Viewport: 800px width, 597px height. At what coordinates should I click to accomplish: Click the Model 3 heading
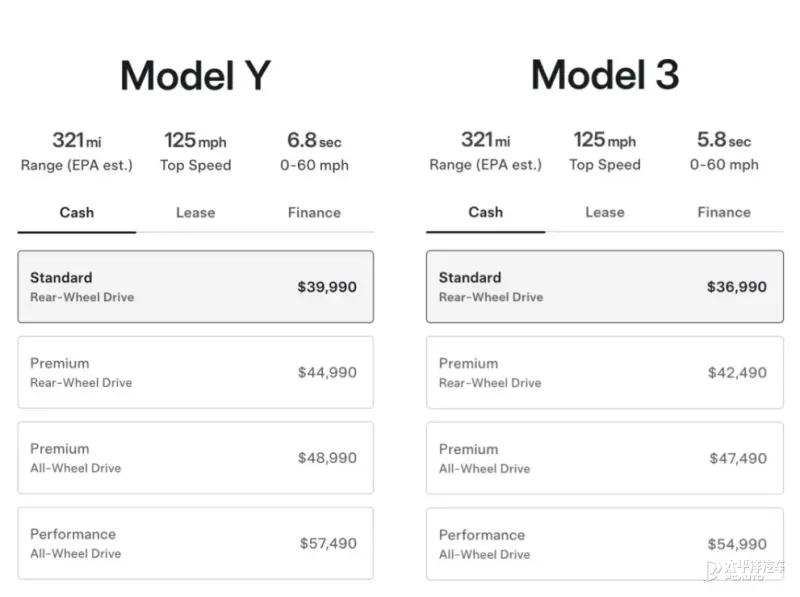point(605,76)
